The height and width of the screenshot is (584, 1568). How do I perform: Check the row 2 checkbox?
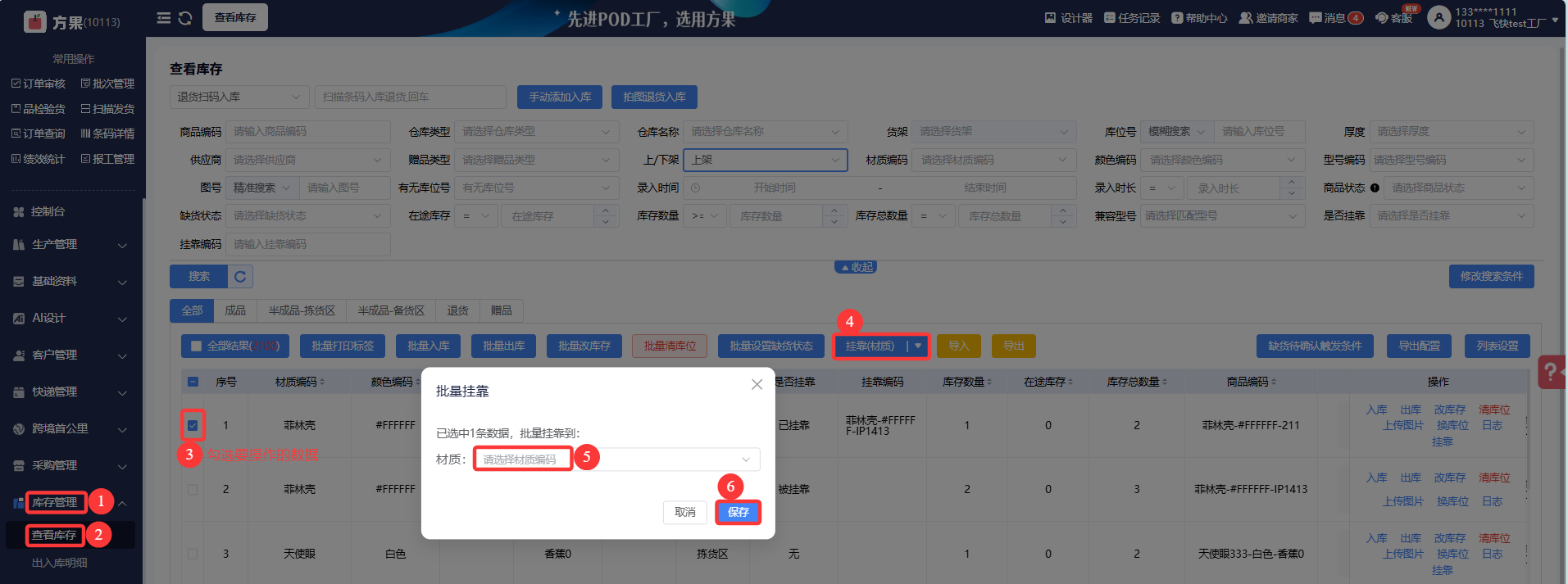193,489
